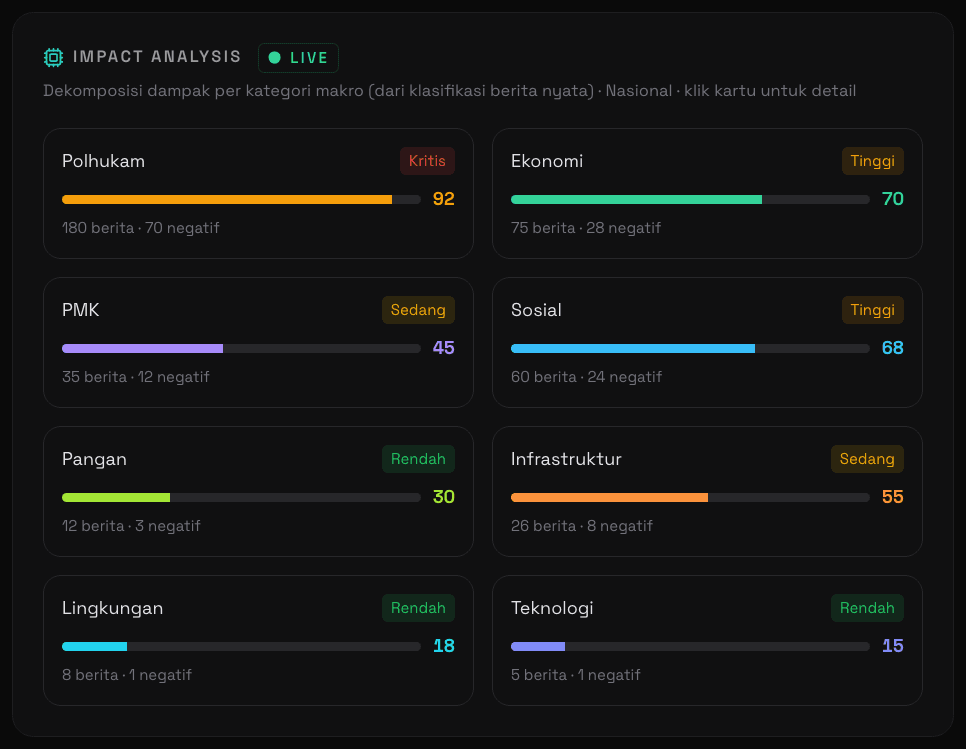Click the Ekonomi green progress bar

[690, 200]
